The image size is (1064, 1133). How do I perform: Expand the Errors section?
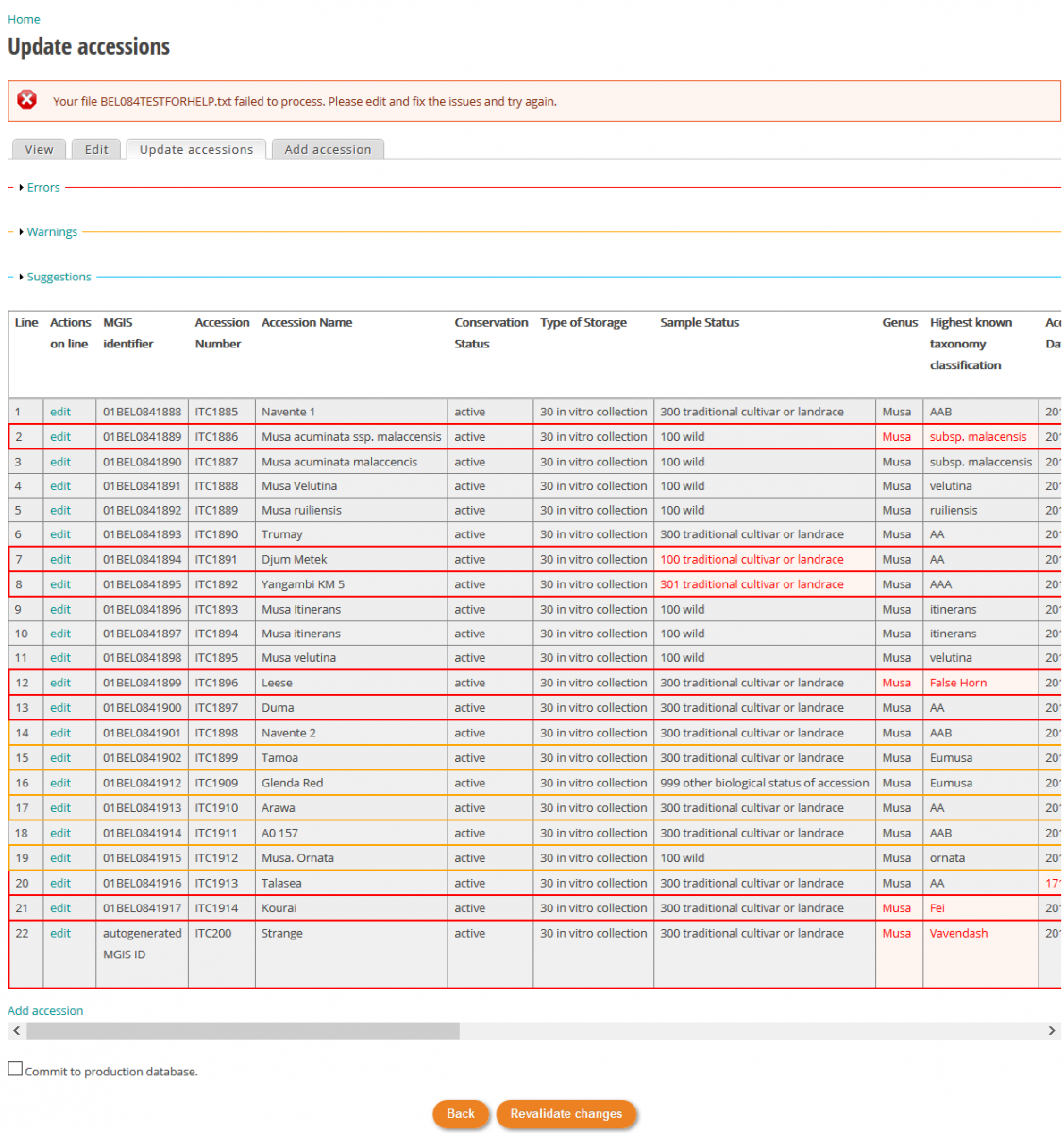(x=42, y=188)
